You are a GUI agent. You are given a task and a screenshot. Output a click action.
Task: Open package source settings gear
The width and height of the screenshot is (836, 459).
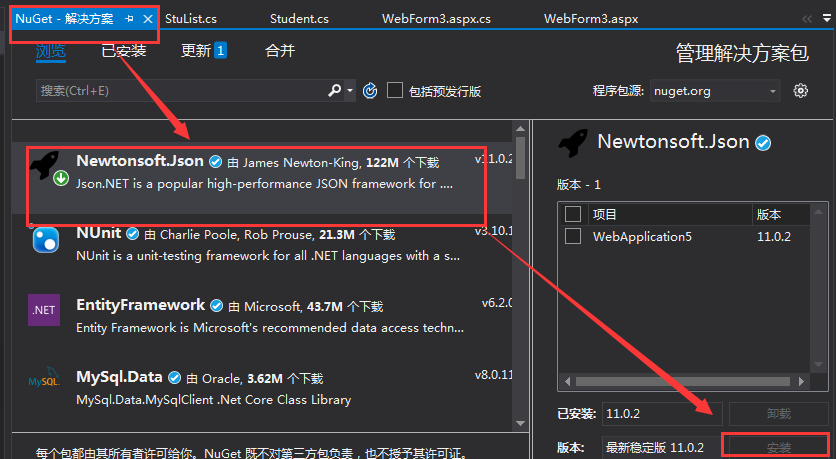800,91
